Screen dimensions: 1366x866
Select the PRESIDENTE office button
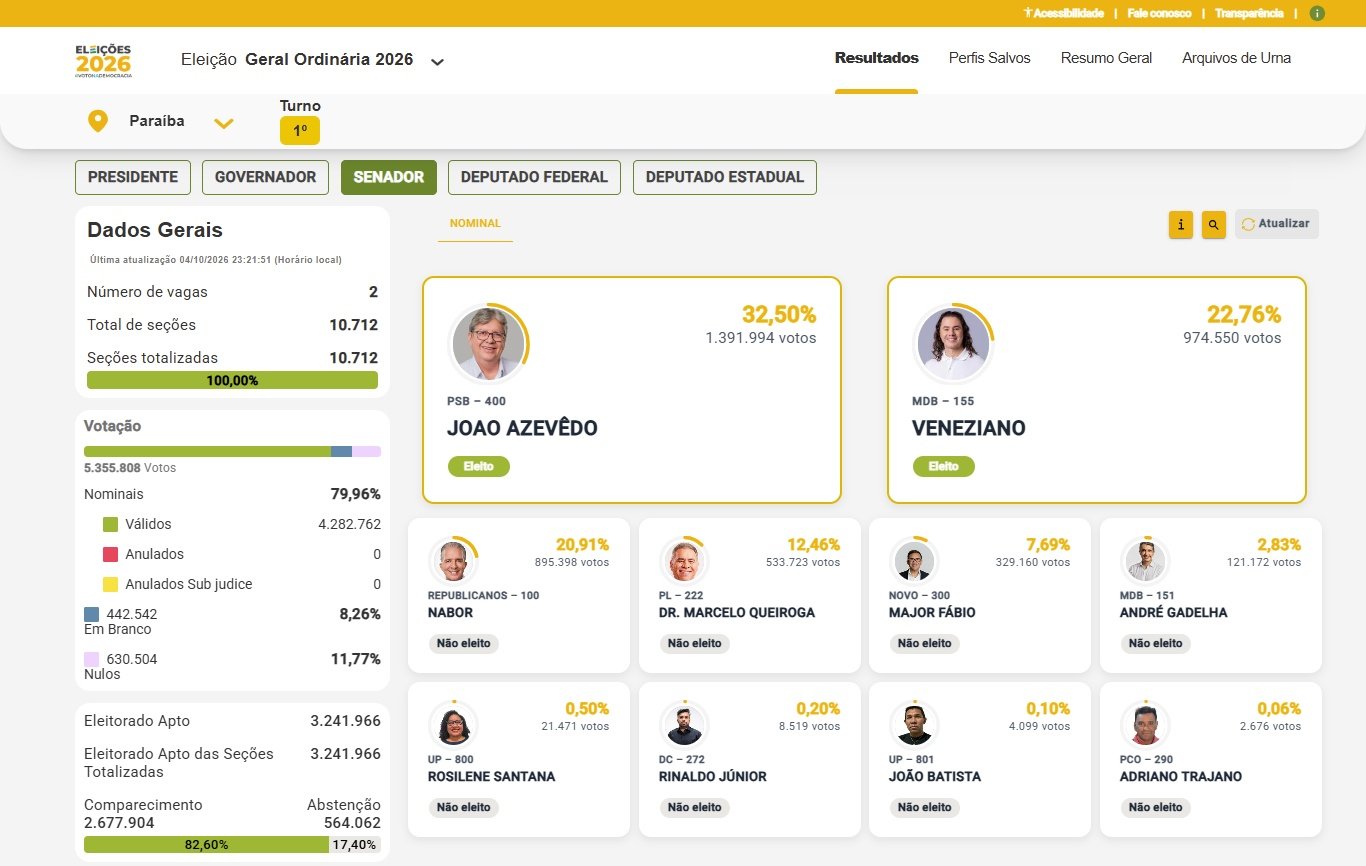coord(133,177)
